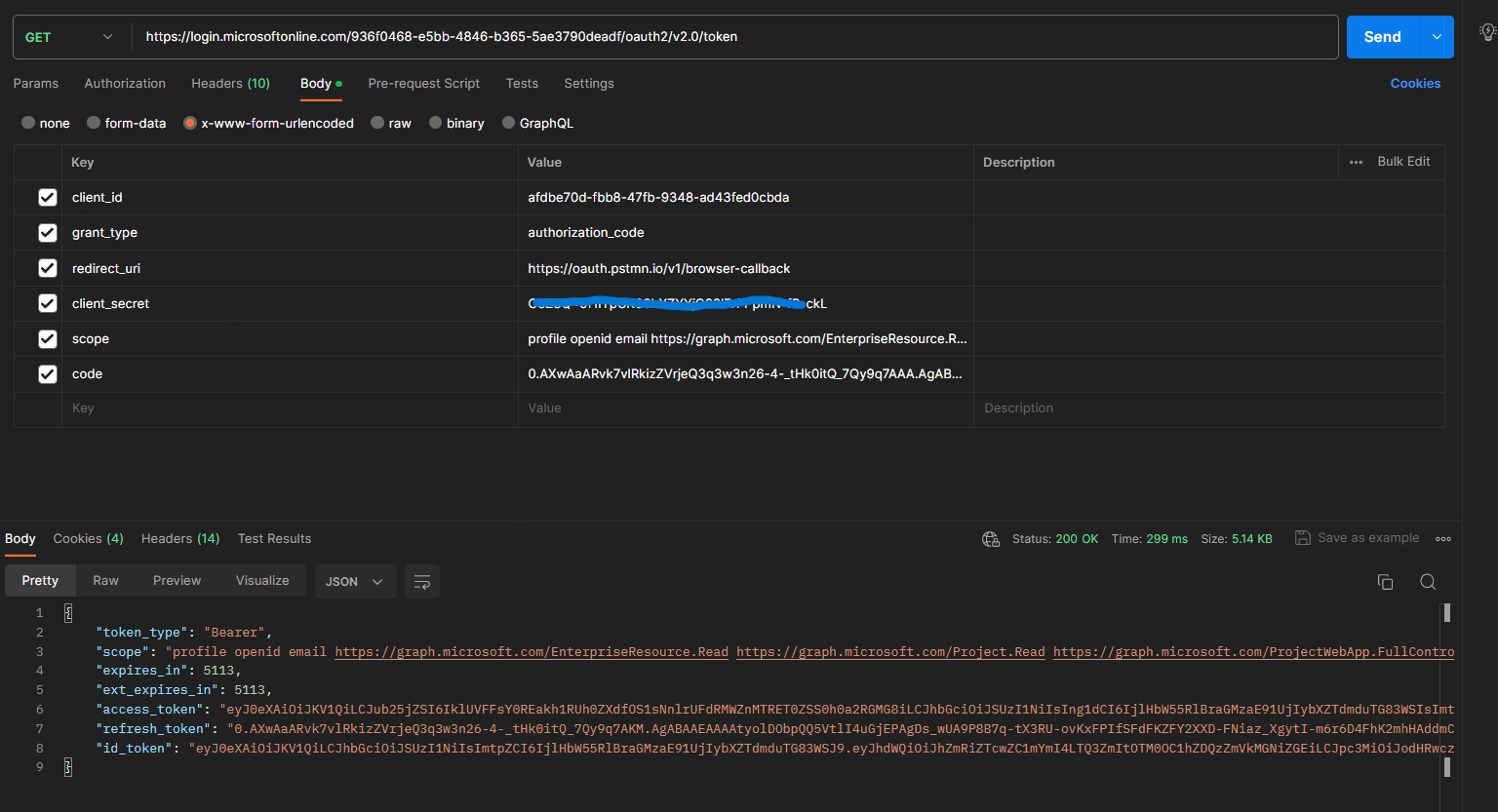1498x812 pixels.
Task: Open the EnterpriseResource.Read scope link in response
Action: click(x=532, y=652)
